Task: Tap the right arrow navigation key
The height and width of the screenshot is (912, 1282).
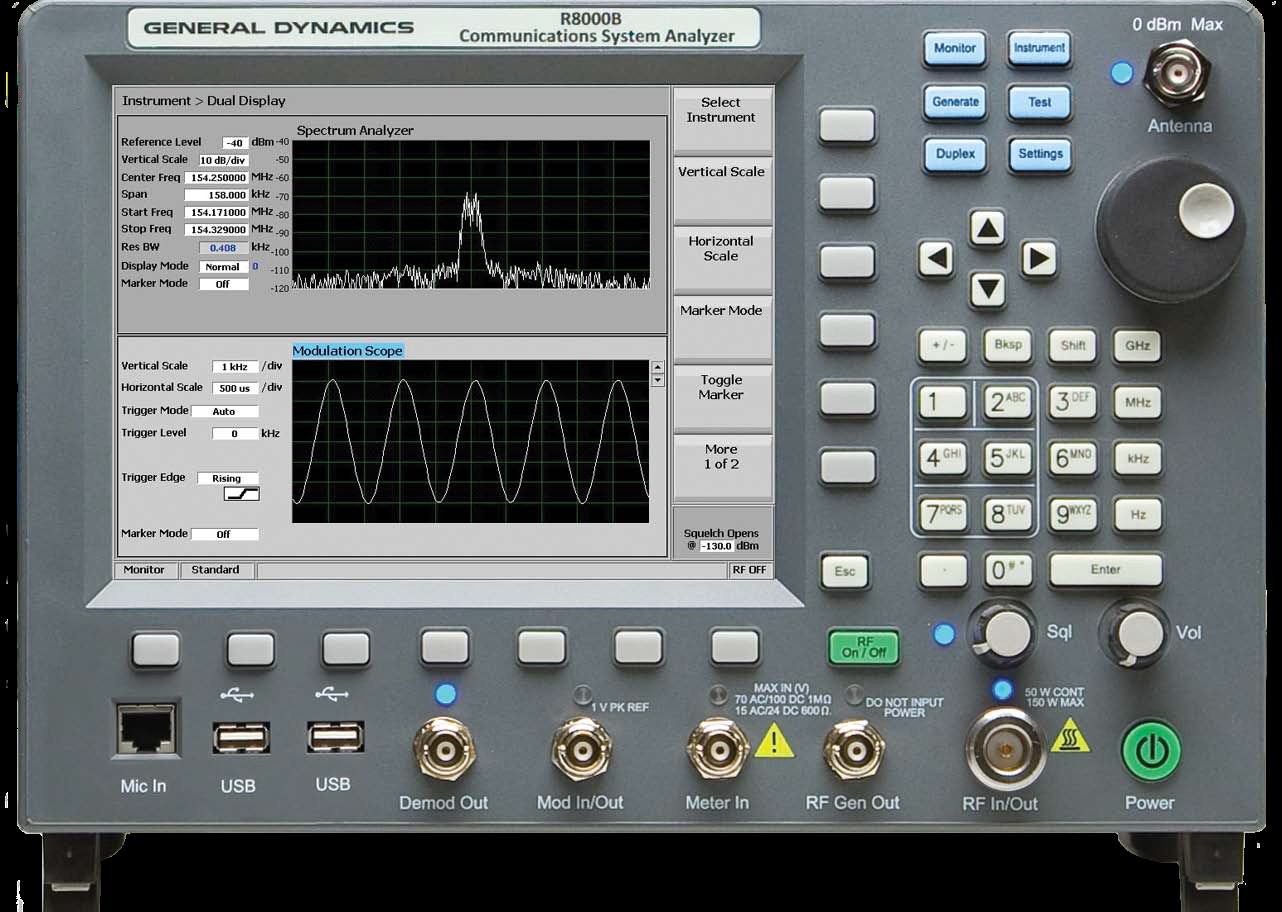Action: click(1039, 260)
